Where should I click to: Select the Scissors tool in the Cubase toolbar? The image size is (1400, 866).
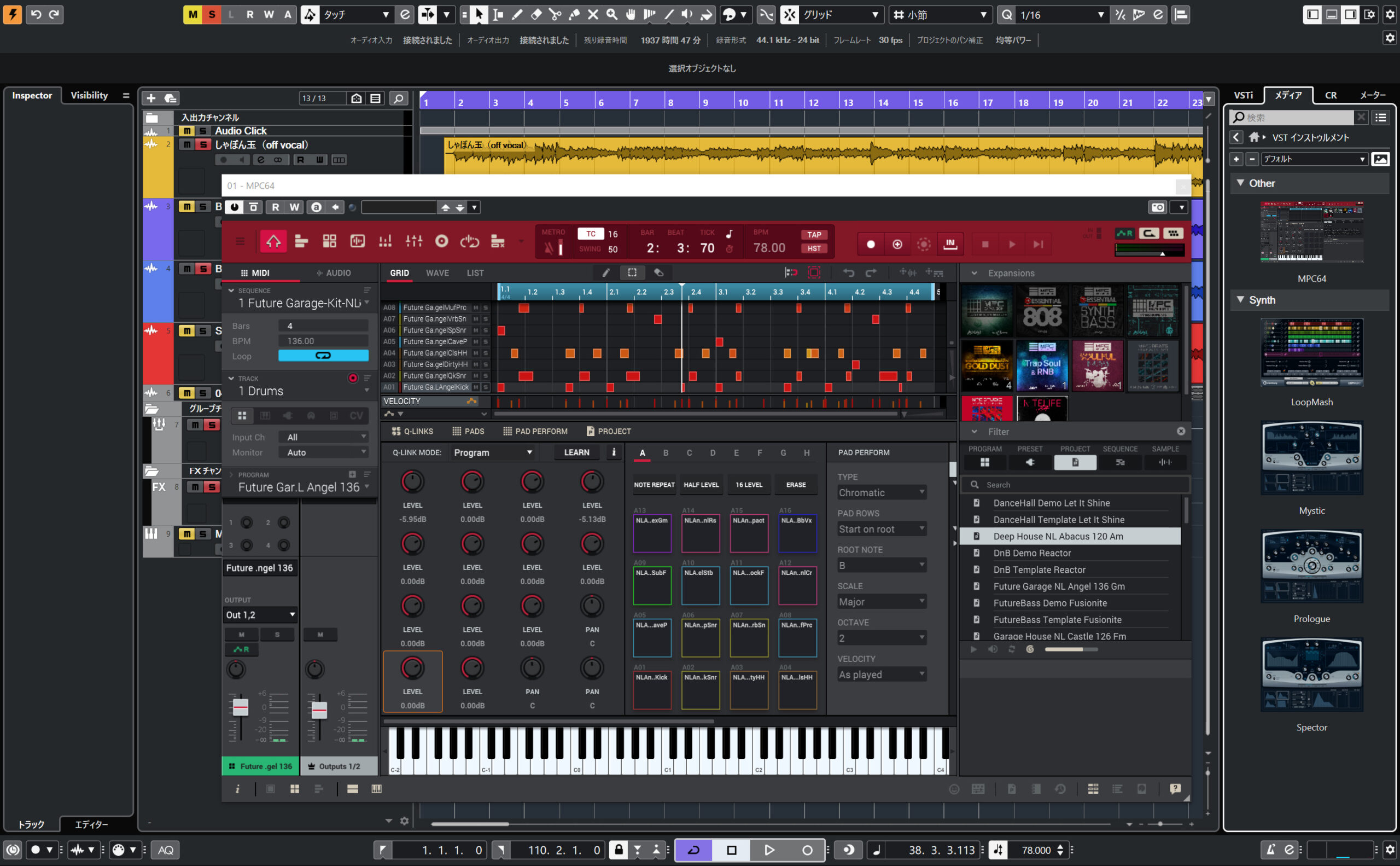coord(555,14)
